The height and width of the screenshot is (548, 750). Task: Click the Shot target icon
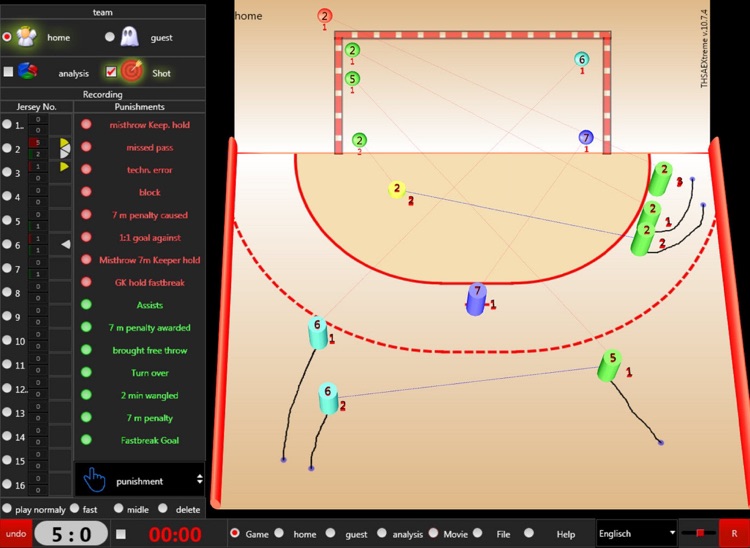tap(132, 72)
